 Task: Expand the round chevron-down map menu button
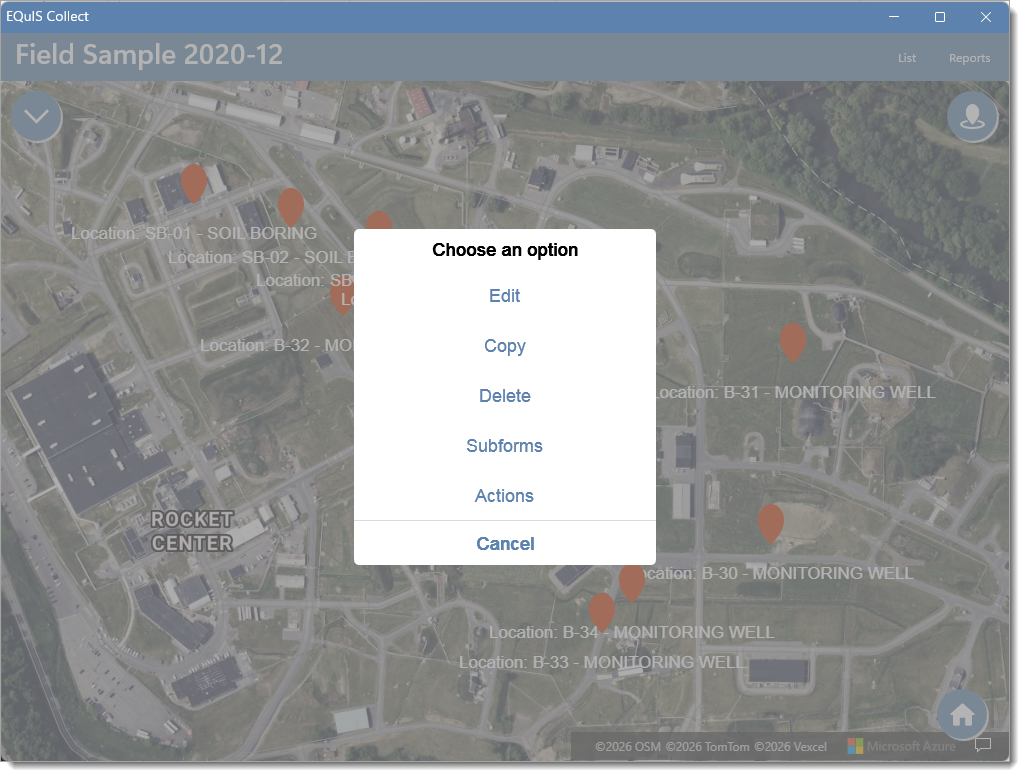pyautogui.click(x=37, y=118)
